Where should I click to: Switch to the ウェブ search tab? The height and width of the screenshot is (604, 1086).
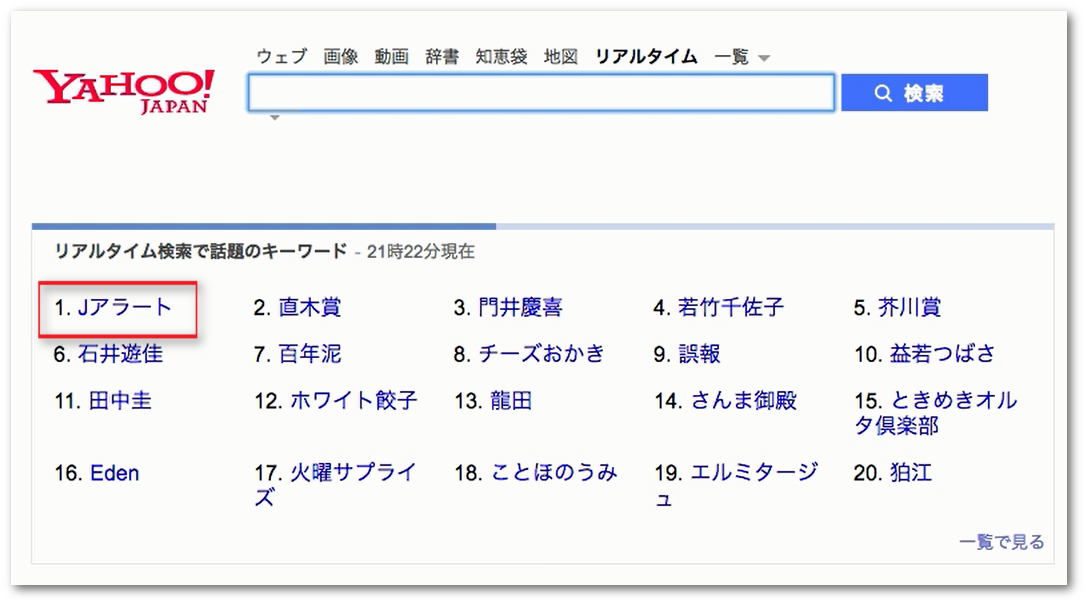(281, 57)
